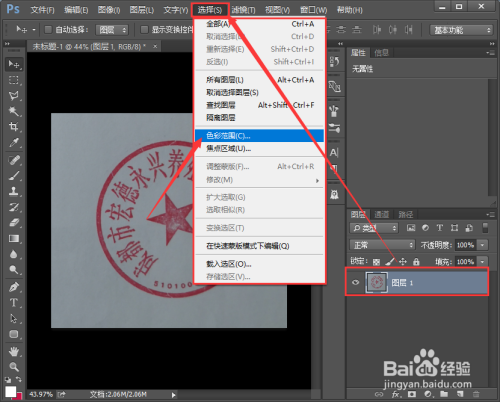Create a new group folder icon

click(x=444, y=394)
